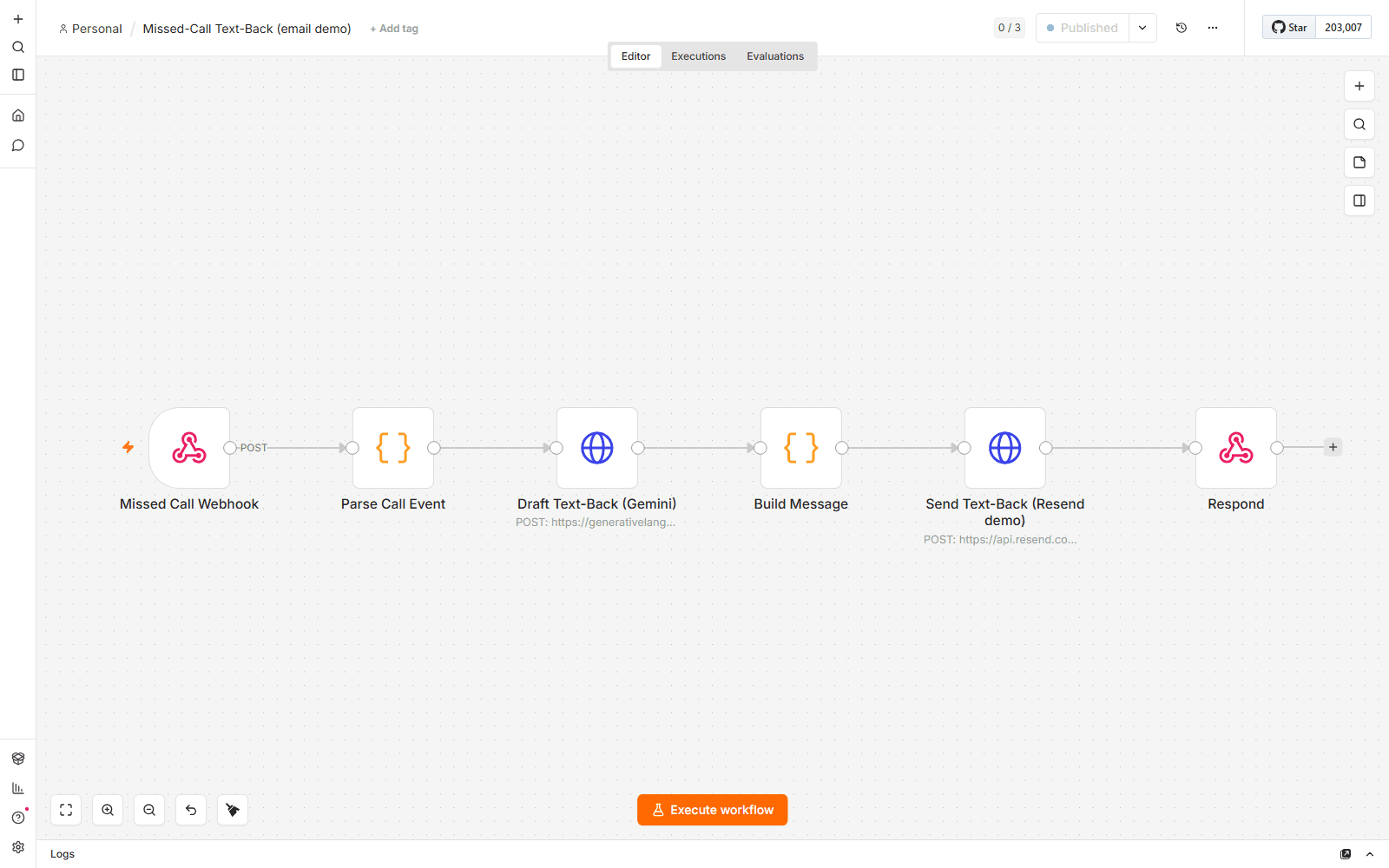The image size is (1389, 868).
Task: Select the Draft Text-Back (Gemini) node
Action: [597, 448]
